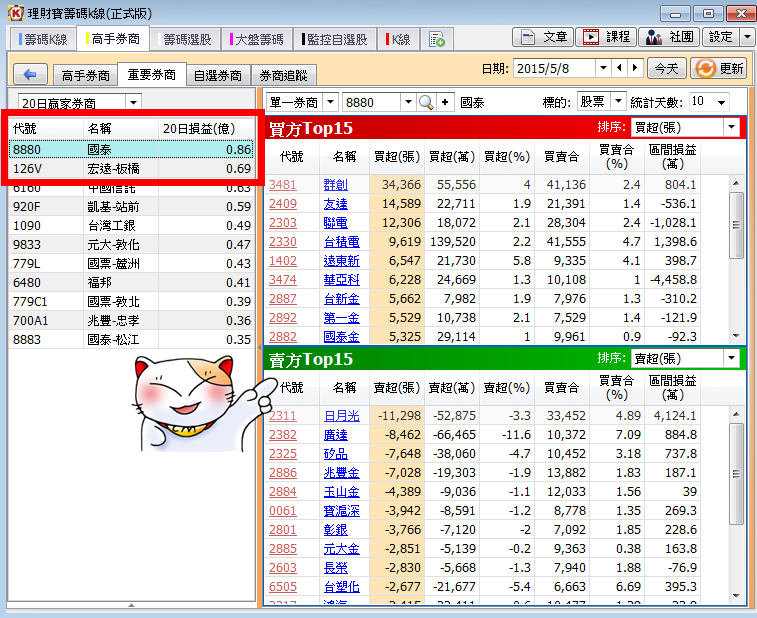Sort buy table by 買超(萬) header

point(452,156)
